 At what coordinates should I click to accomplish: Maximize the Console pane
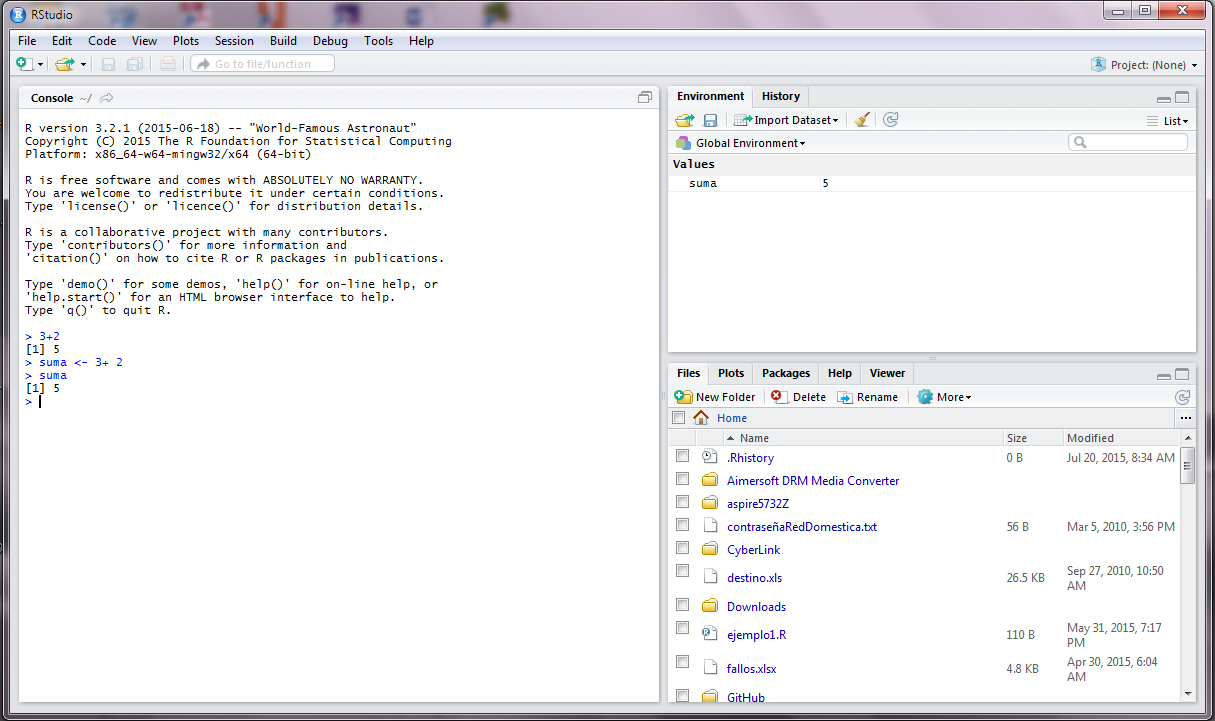coord(645,98)
